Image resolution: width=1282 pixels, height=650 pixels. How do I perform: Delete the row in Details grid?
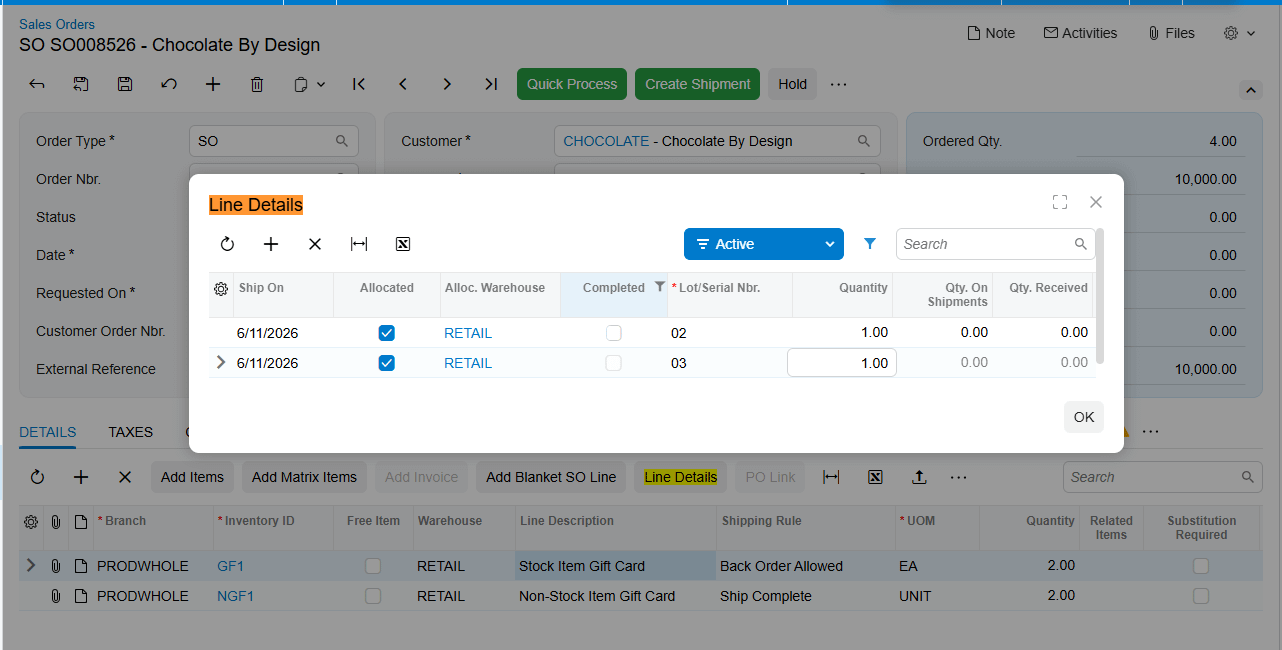pyautogui.click(x=125, y=477)
